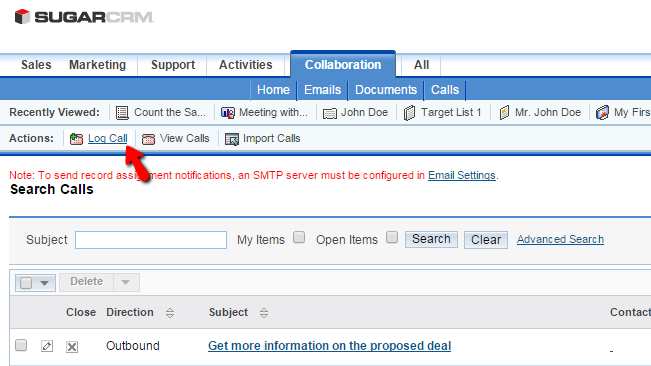Expand the select-all checkbox dropdown arrow
The width and height of the screenshot is (651, 366).
coord(44,283)
